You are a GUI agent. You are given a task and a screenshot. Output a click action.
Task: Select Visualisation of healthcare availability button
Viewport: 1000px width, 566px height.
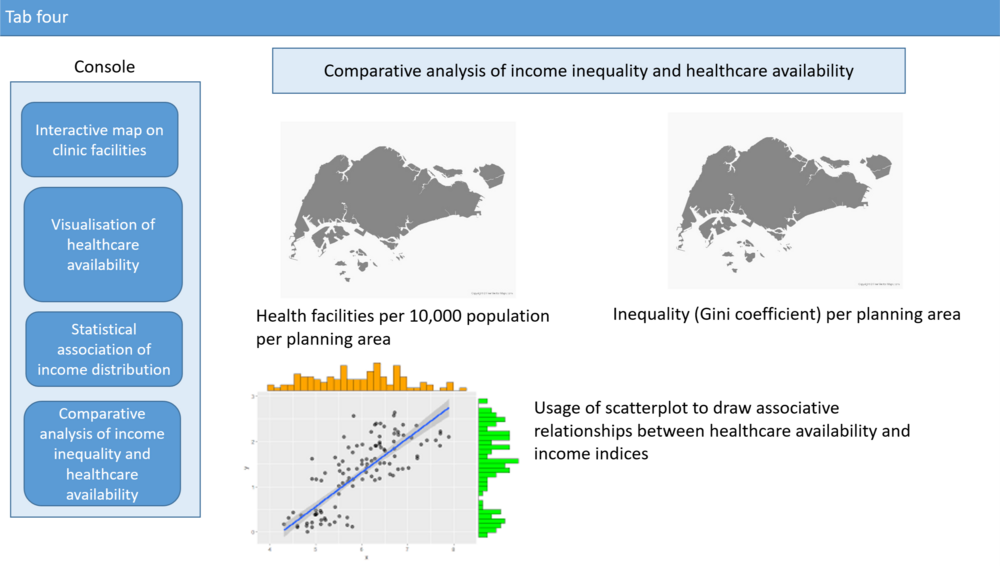(x=103, y=245)
